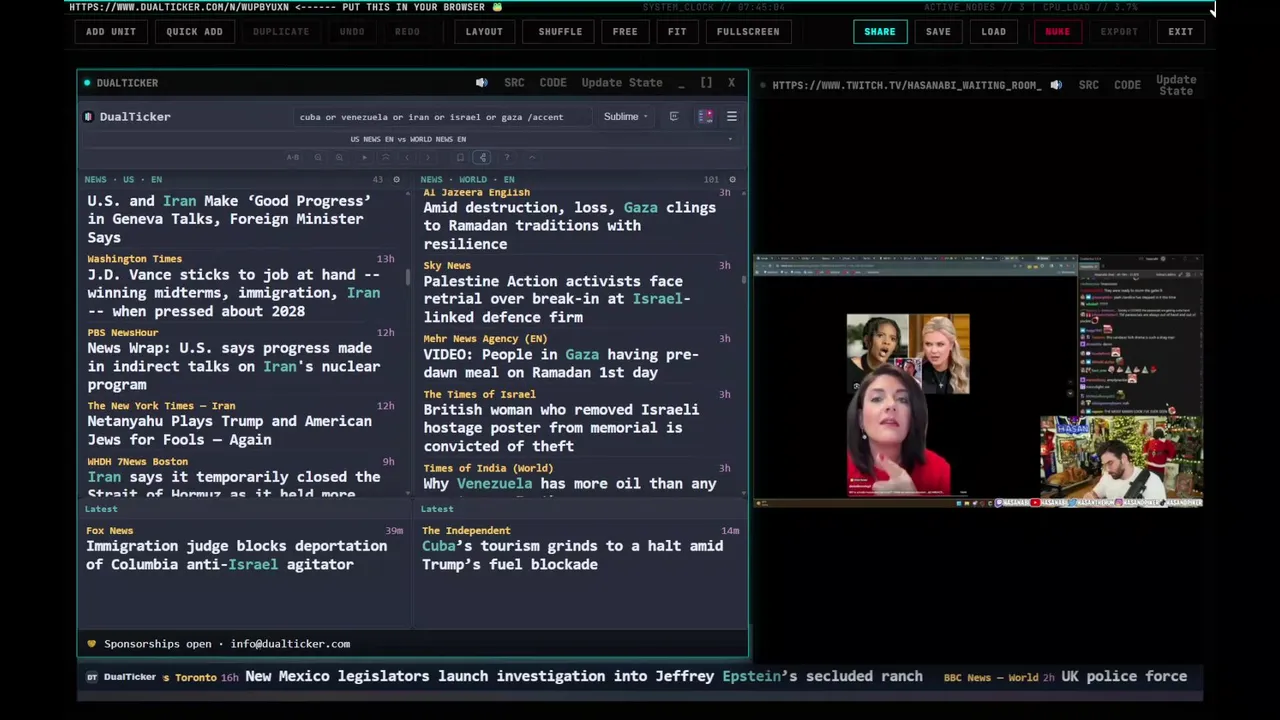Viewport: 1280px width, 720px height.
Task: Select the FIT layout option
Action: tap(677, 31)
